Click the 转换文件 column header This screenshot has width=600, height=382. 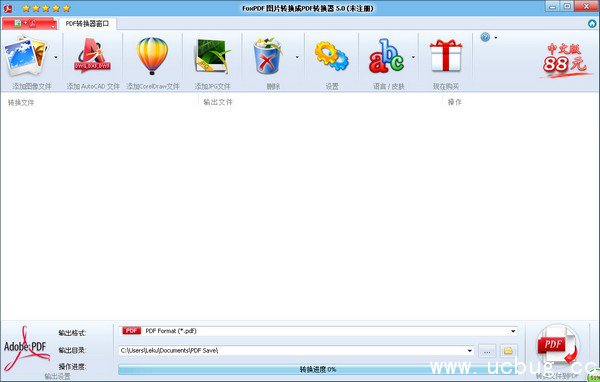[x=21, y=103]
